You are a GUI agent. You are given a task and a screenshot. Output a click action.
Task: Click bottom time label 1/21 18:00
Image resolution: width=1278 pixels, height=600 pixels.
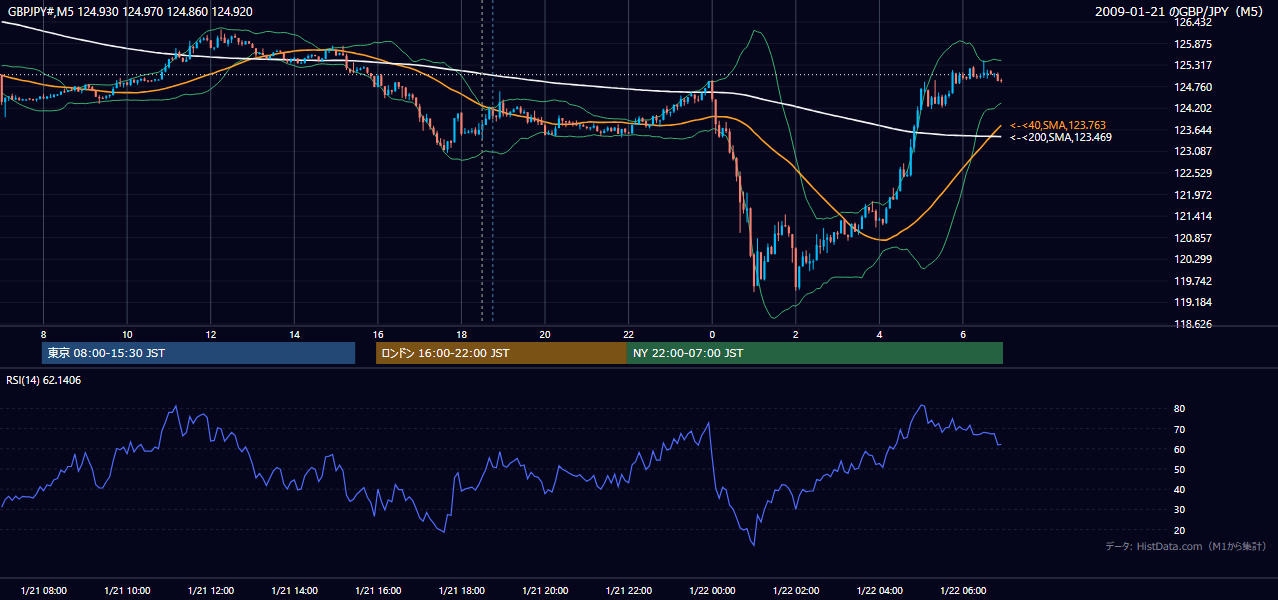tap(461, 591)
